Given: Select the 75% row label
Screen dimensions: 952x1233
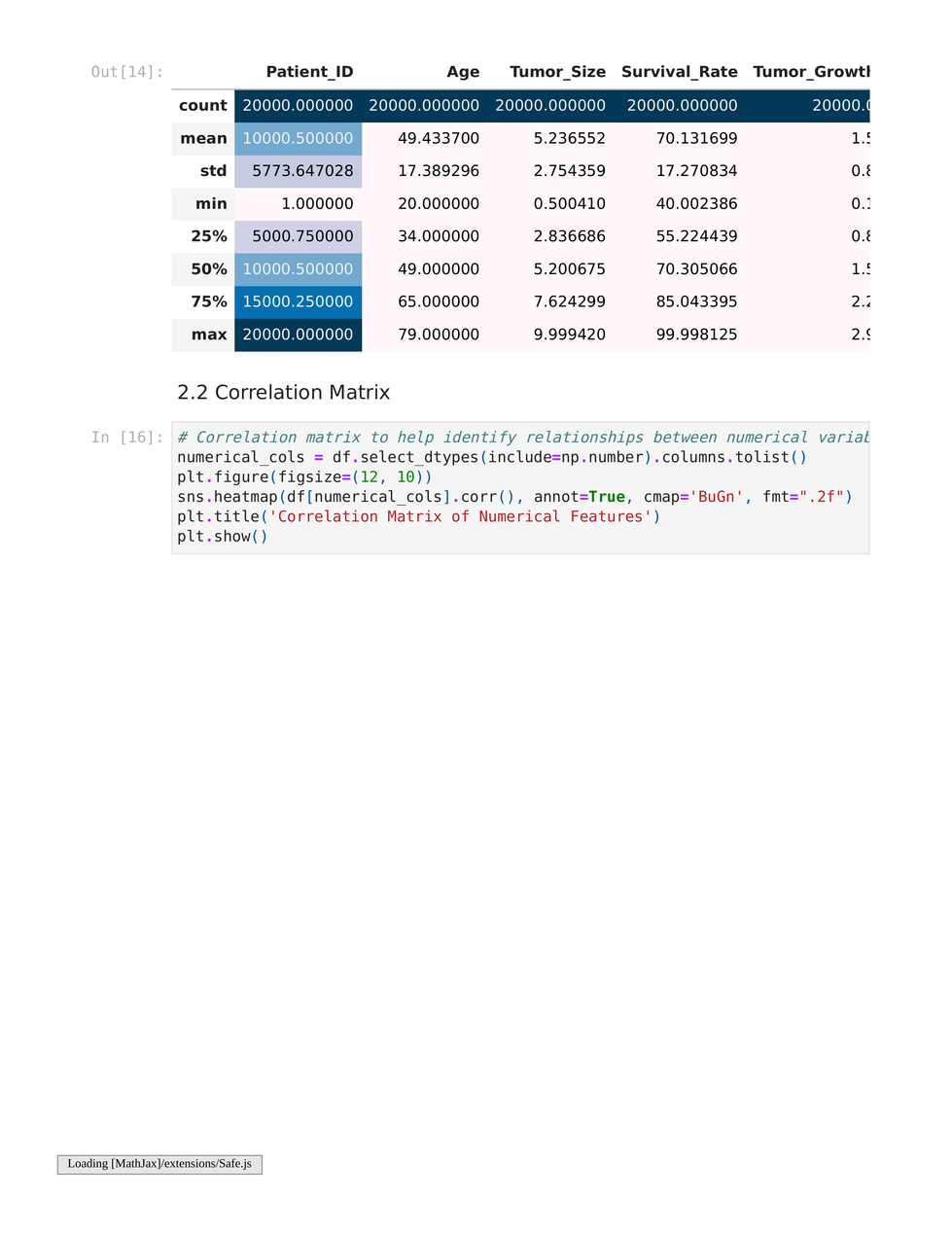Looking at the screenshot, I should pos(209,301).
